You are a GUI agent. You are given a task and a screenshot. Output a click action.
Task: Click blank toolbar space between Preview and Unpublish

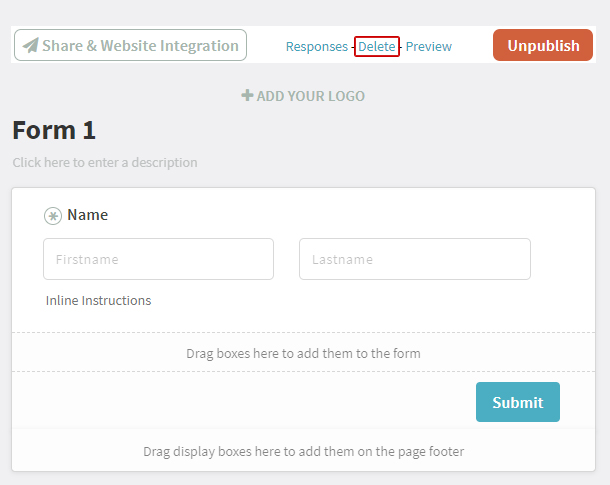coord(472,45)
